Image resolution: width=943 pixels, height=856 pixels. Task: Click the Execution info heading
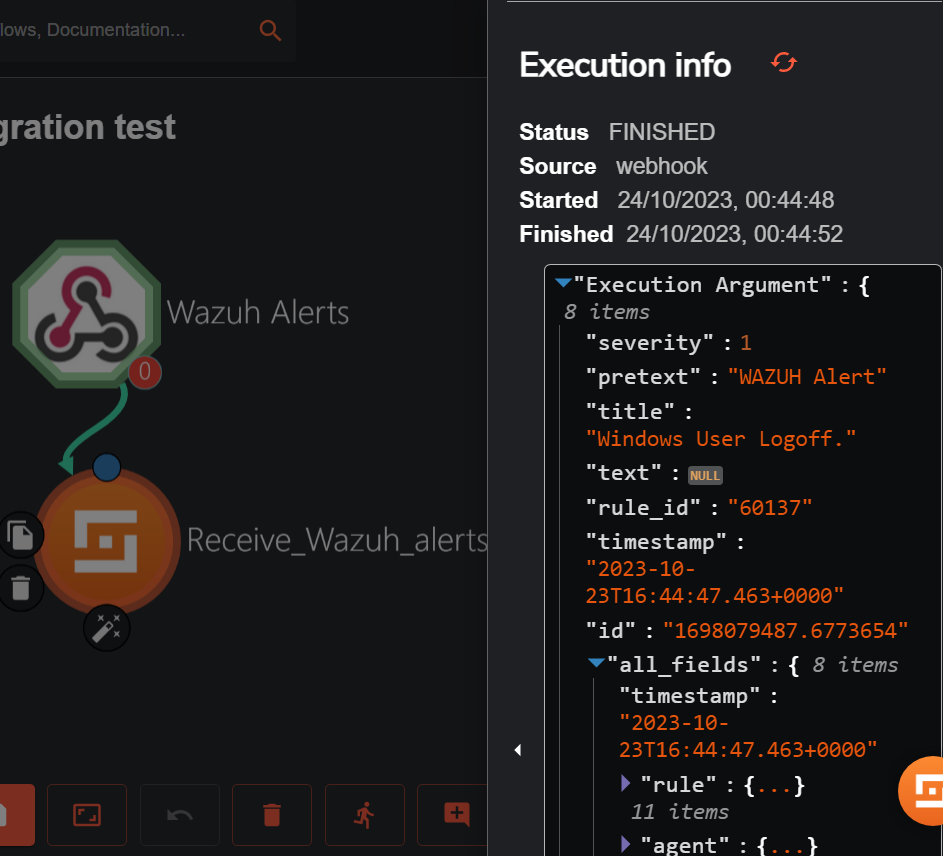click(625, 65)
